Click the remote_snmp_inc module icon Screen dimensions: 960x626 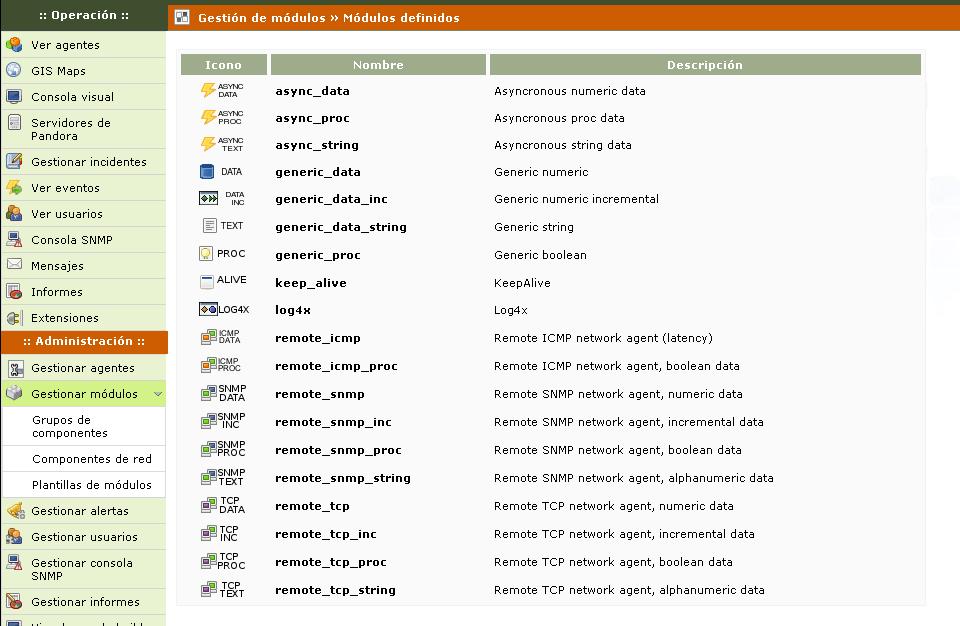click(x=223, y=421)
